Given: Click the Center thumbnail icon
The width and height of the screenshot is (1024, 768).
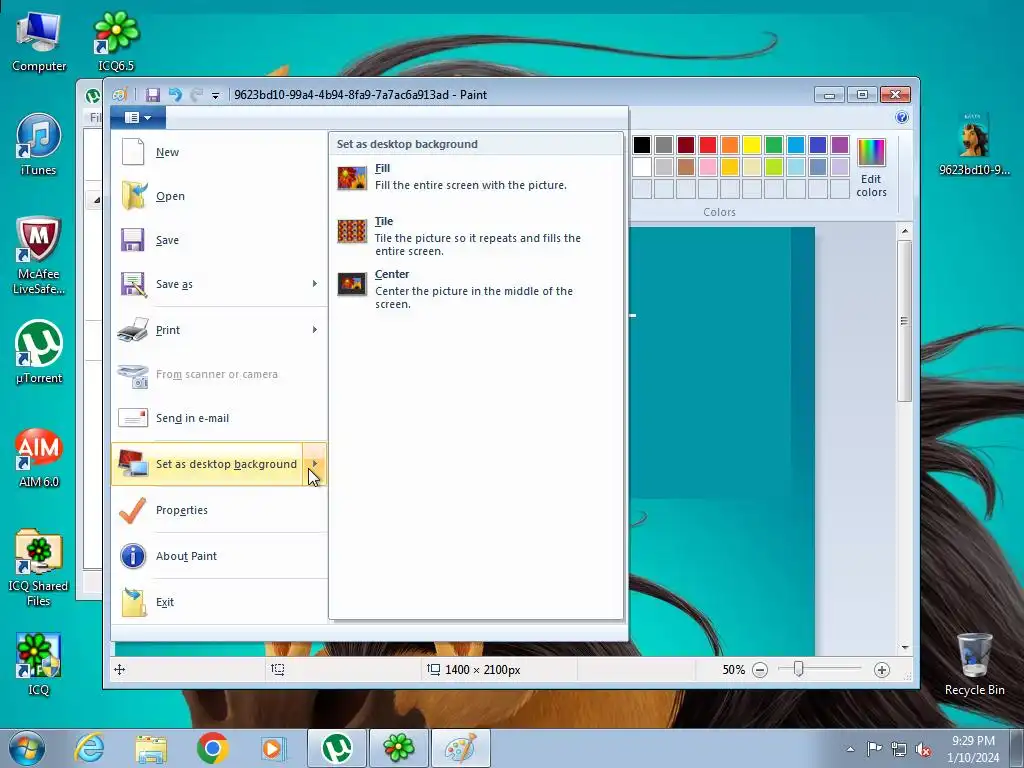Looking at the screenshot, I should click(x=352, y=284).
